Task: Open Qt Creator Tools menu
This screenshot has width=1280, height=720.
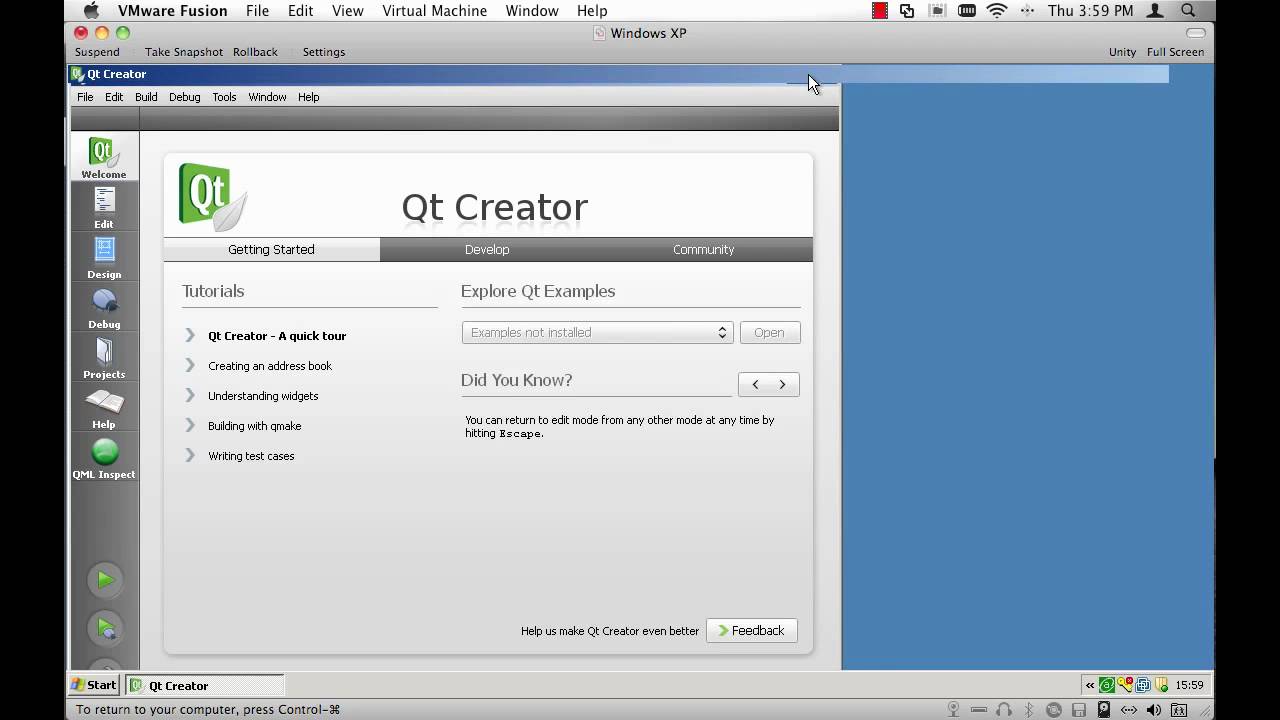Action: pos(224,97)
